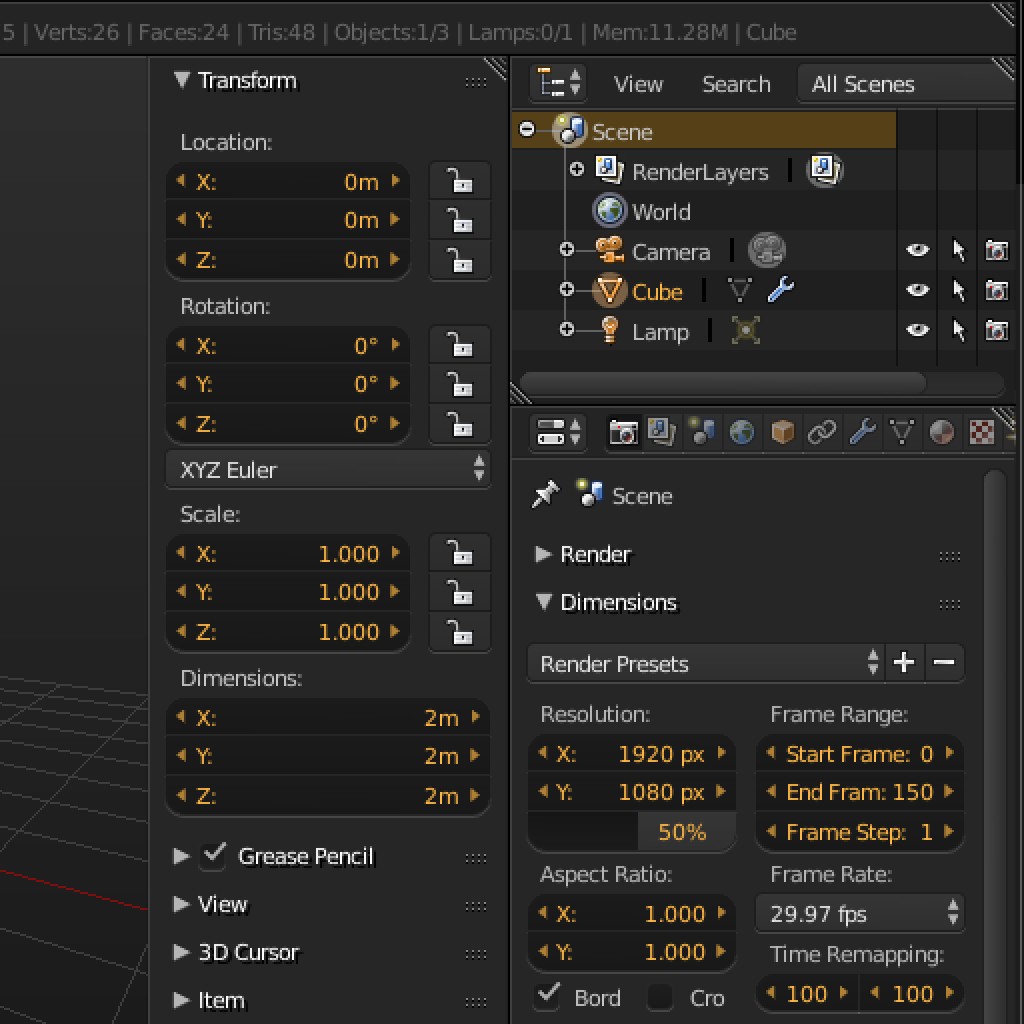
Task: Switch to the Material properties sphere tab
Action: coord(940,432)
